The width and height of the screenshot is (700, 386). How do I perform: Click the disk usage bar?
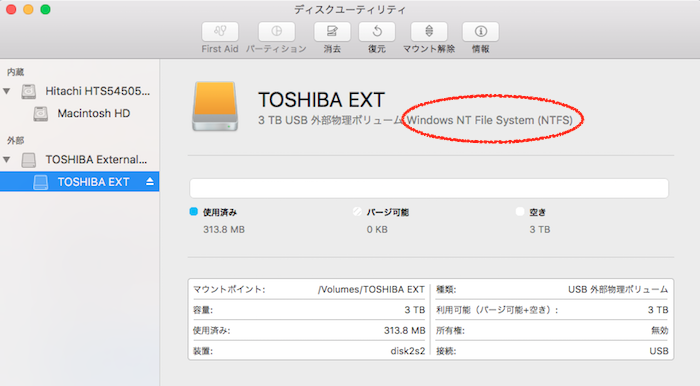429,188
